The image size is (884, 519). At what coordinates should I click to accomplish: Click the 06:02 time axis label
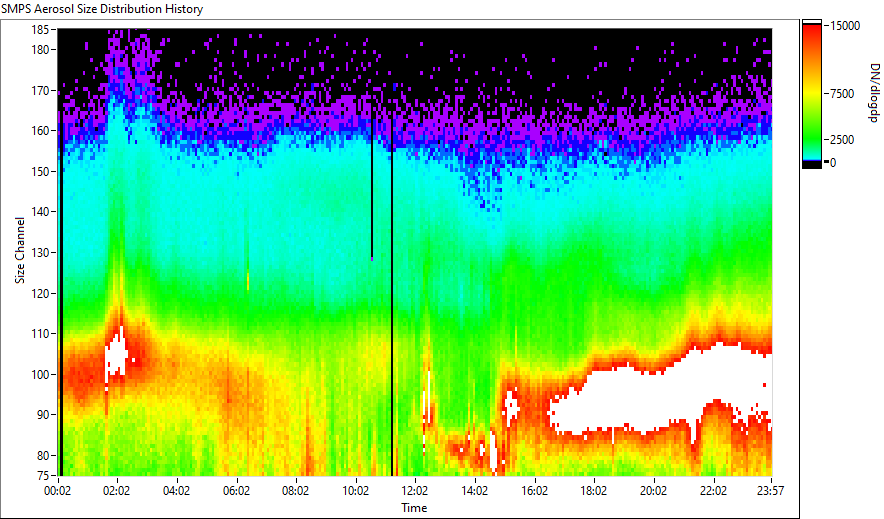236,491
